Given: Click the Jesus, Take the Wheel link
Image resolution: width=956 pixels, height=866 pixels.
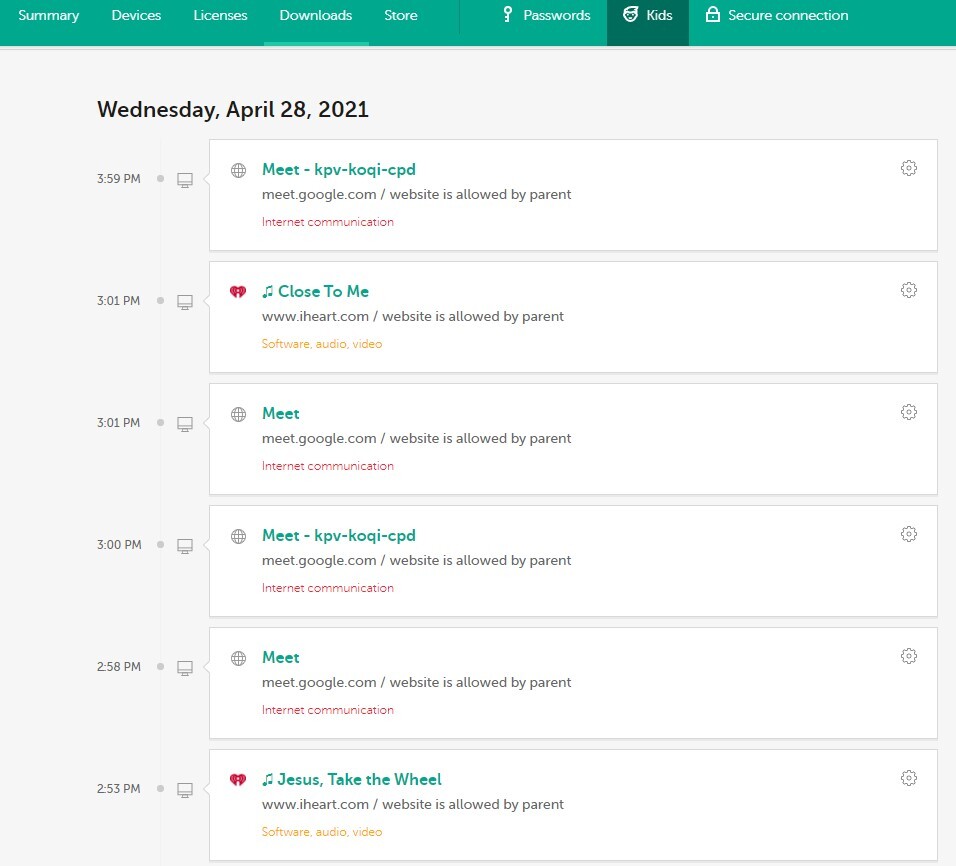Looking at the screenshot, I should click(x=359, y=780).
